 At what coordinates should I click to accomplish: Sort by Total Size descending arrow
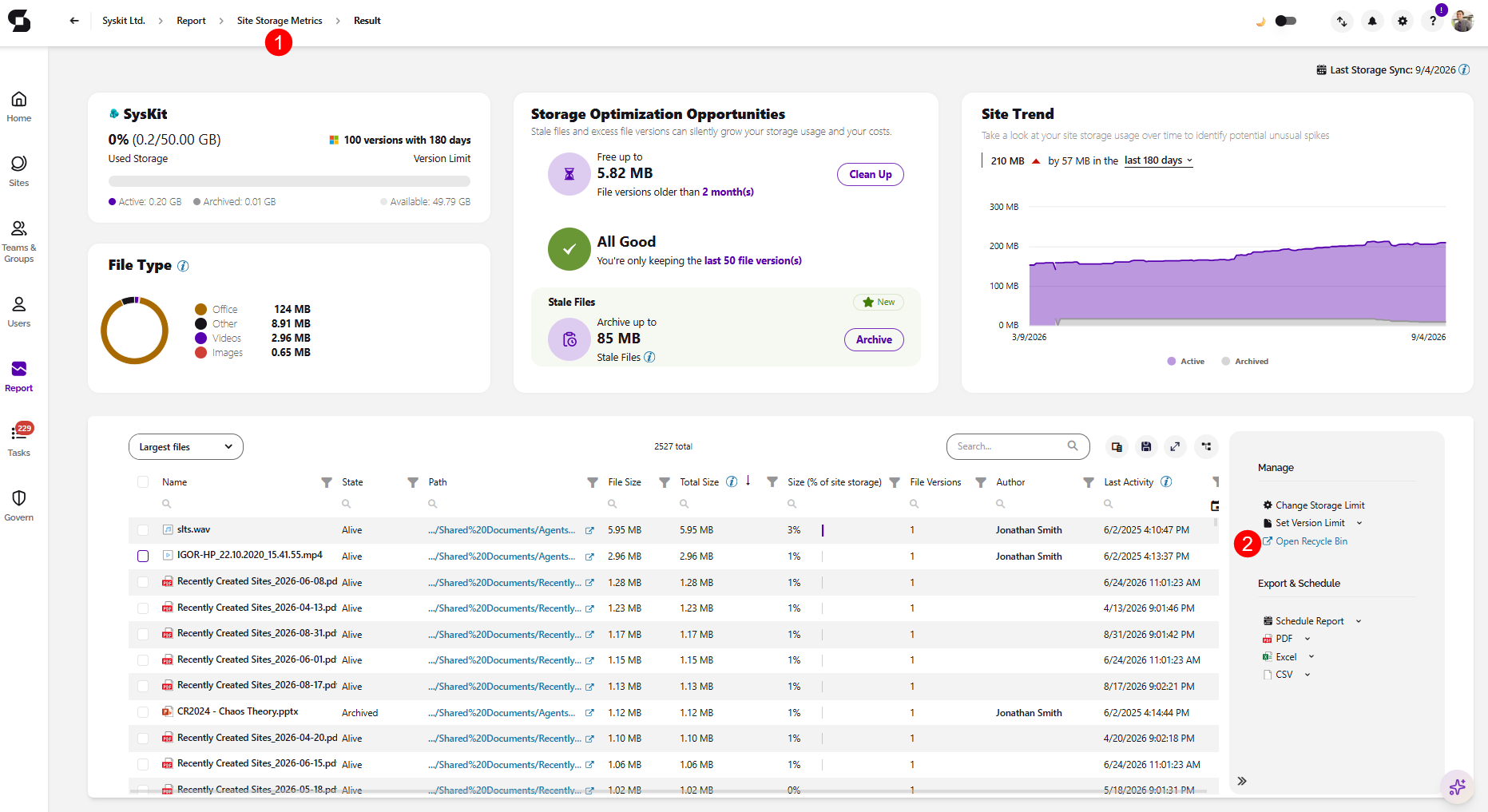[x=748, y=481]
